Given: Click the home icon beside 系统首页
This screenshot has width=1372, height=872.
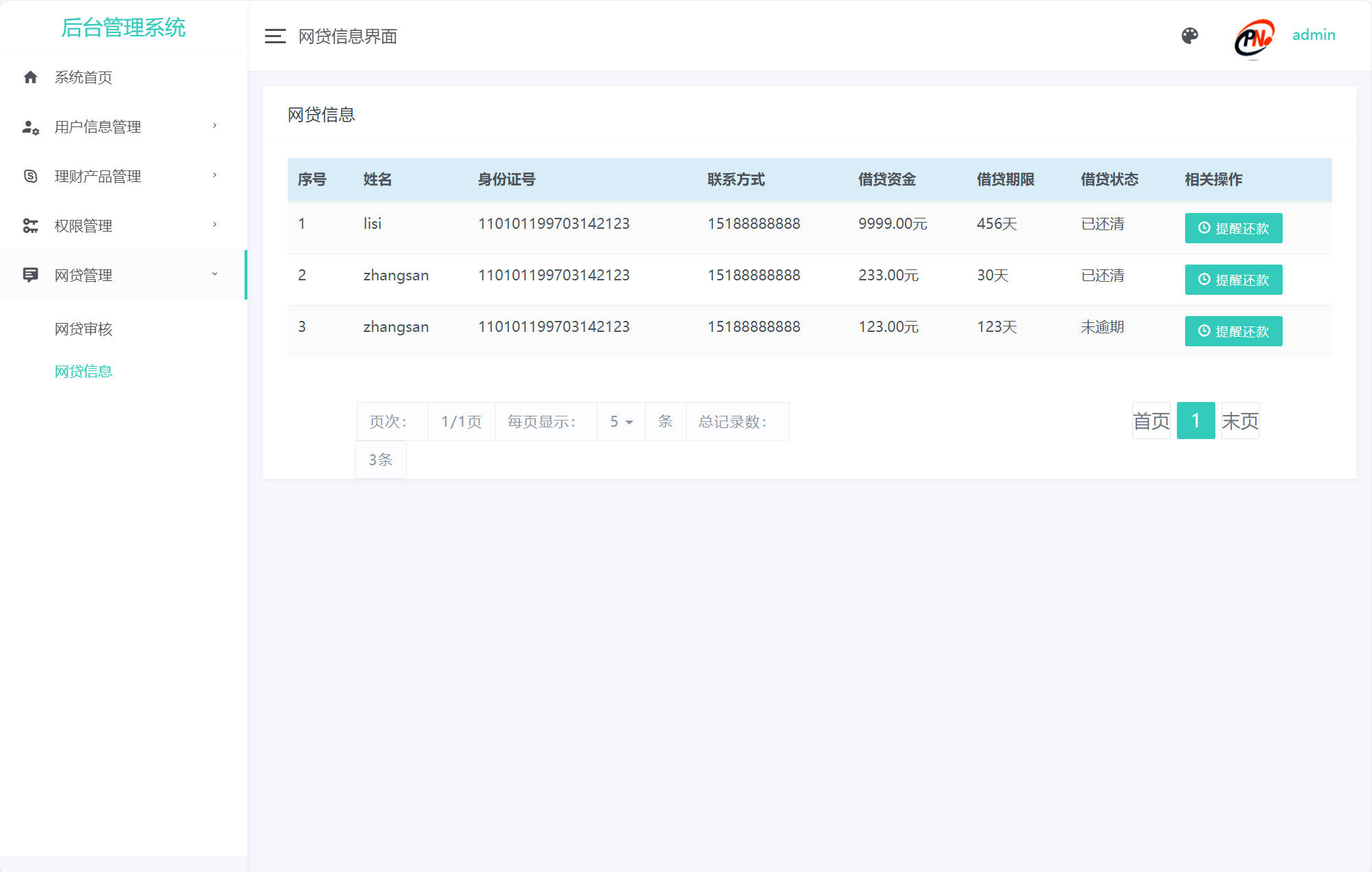Looking at the screenshot, I should [x=30, y=77].
